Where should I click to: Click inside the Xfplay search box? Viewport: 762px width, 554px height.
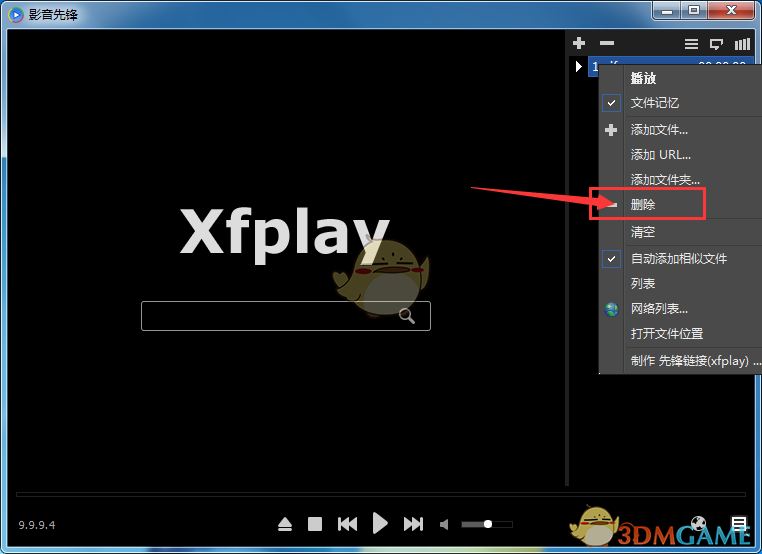coord(286,316)
